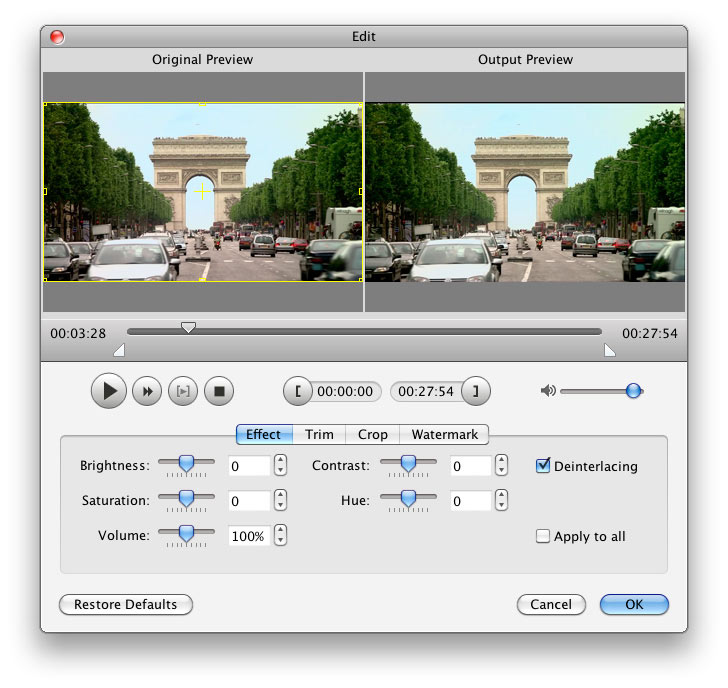Screen dimensions: 728x688
Task: Increase Saturation with the stepper up arrow
Action: [x=280, y=495]
